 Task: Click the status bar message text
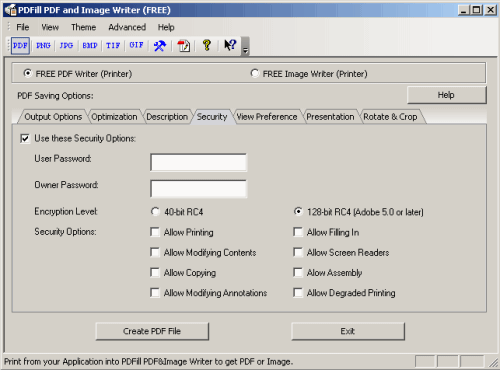coord(148,362)
